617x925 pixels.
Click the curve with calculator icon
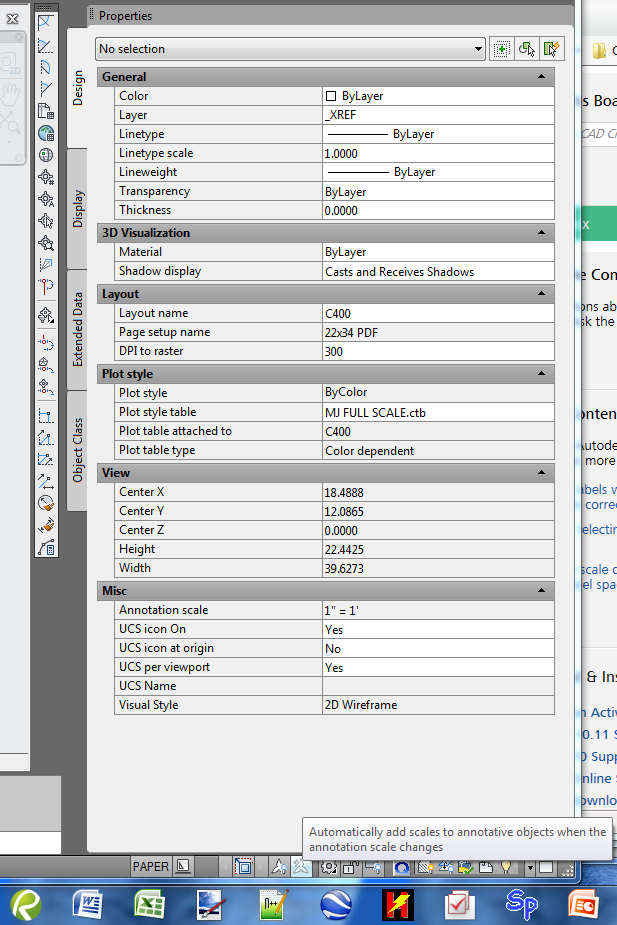pyautogui.click(x=46, y=547)
